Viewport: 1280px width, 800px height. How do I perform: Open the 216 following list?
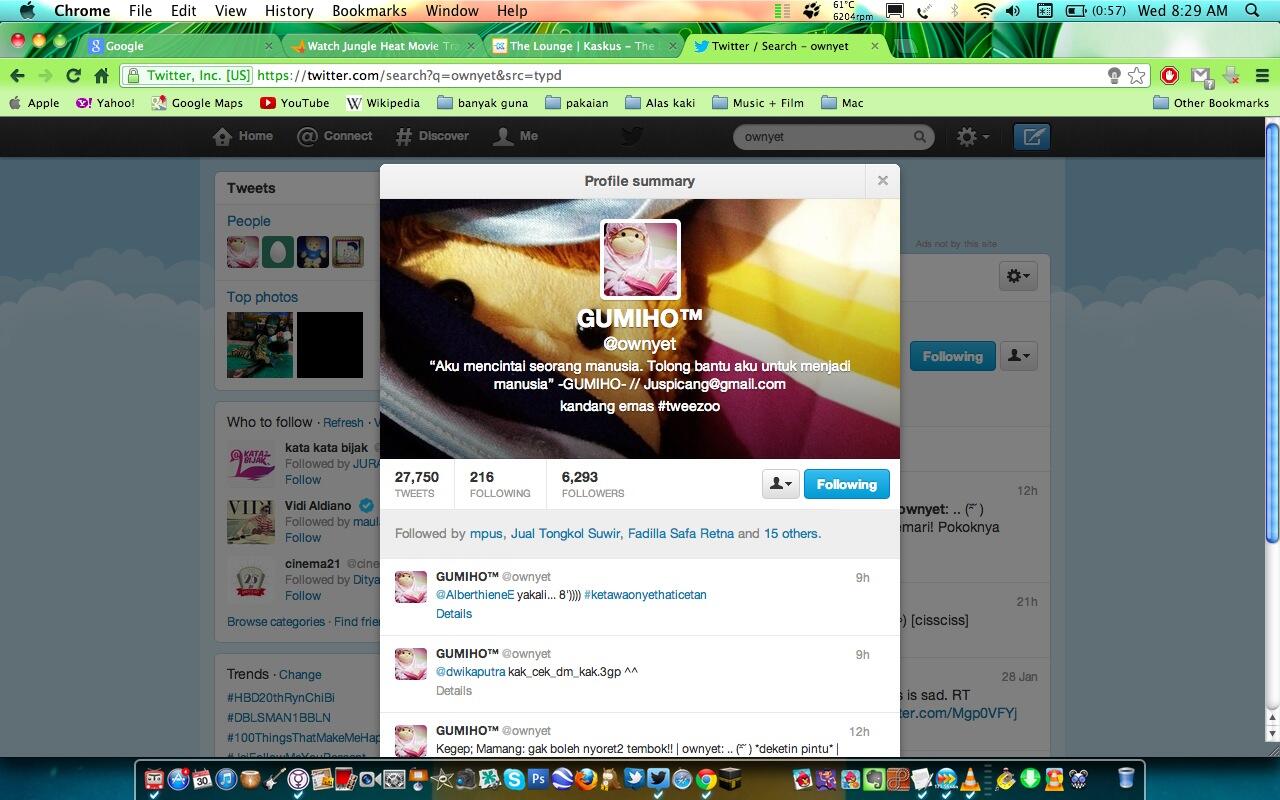[x=500, y=484]
